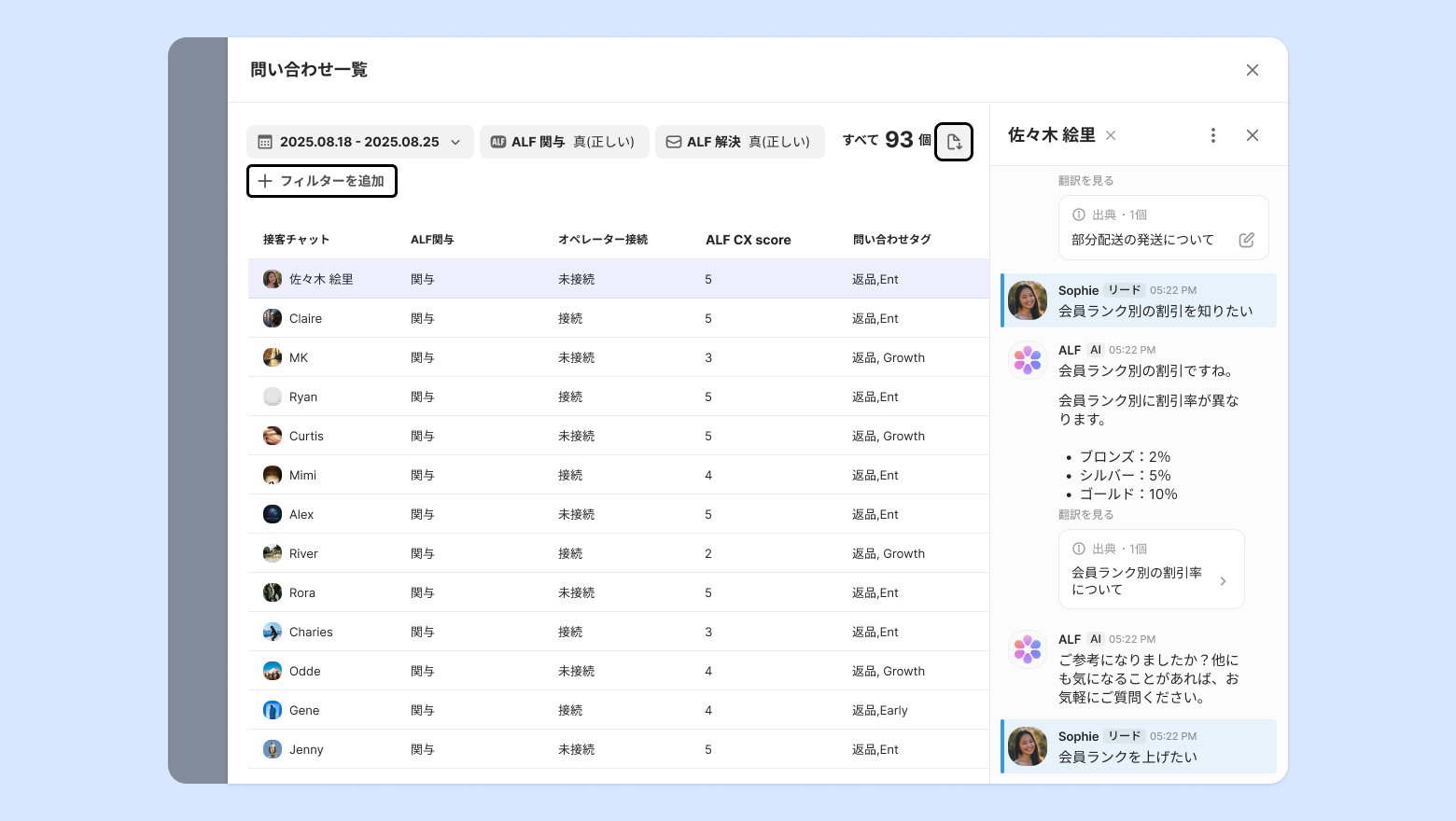The width and height of the screenshot is (1456, 821).
Task: Close the 佐々木 絵里 chat panel
Action: coord(1253,135)
